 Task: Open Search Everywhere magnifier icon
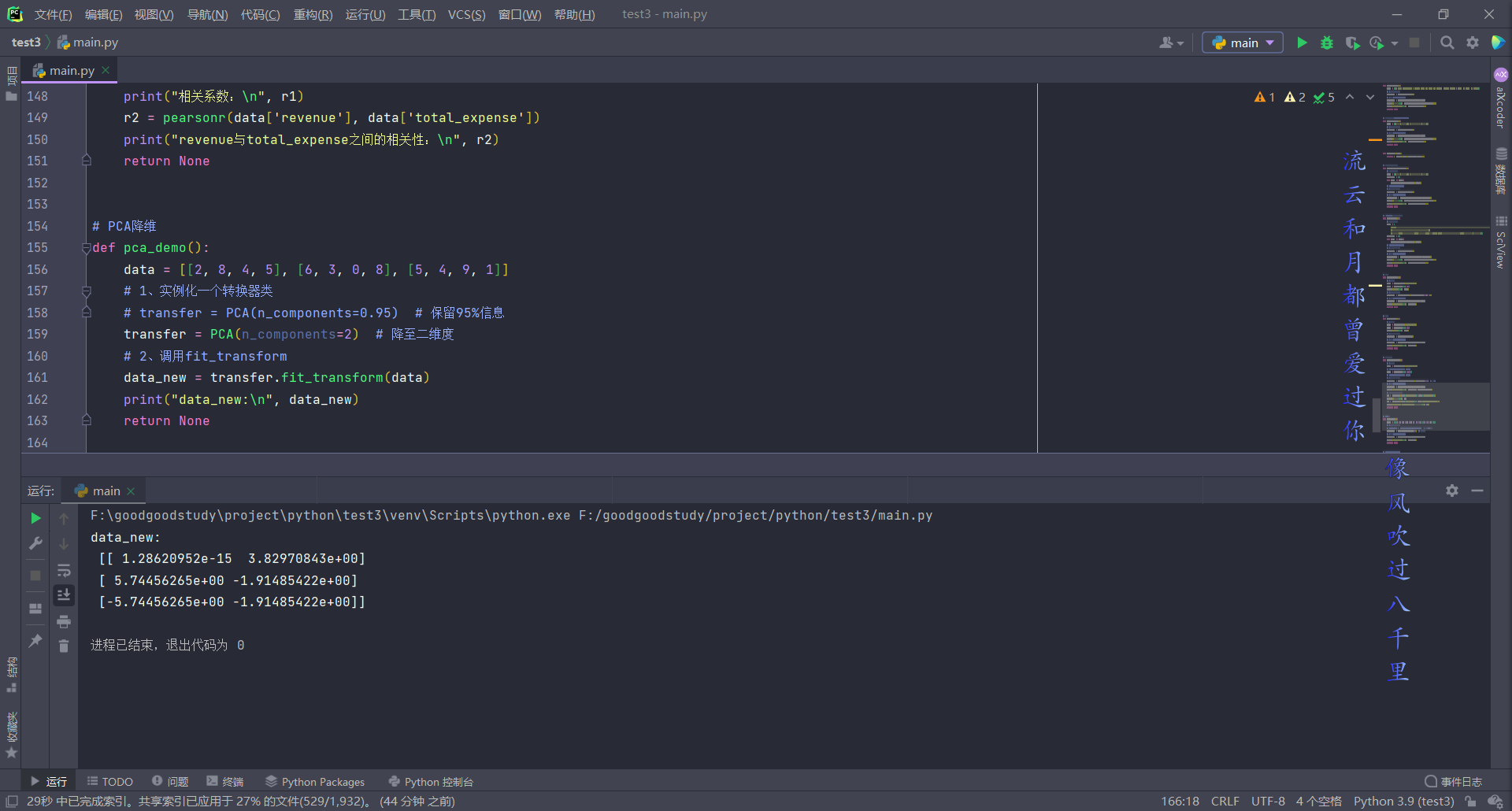(x=1447, y=43)
